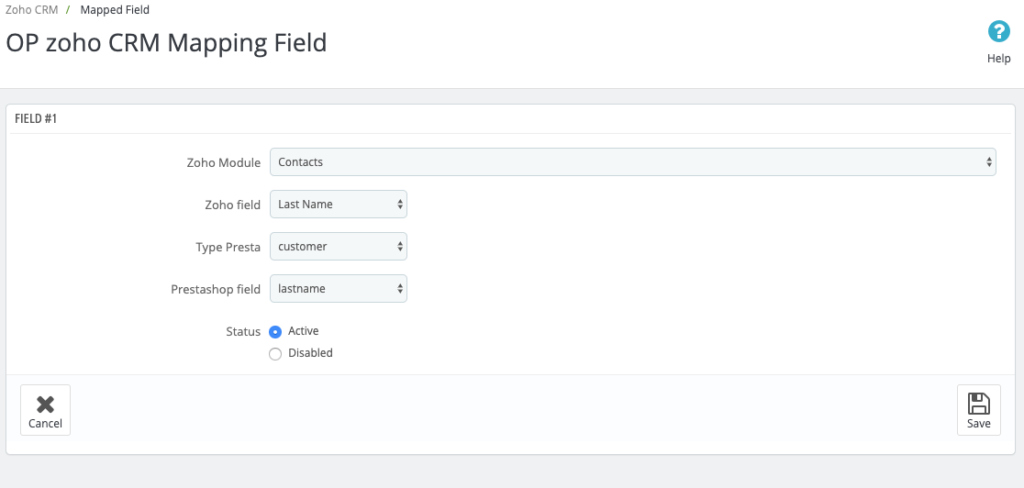Click the Cancel X icon
This screenshot has width=1024, height=488.
coord(45,405)
